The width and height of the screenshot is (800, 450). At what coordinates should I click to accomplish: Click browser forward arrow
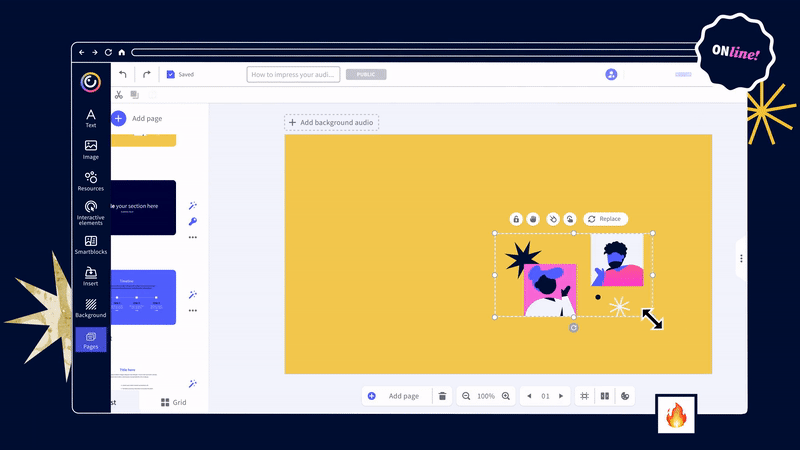[95, 52]
